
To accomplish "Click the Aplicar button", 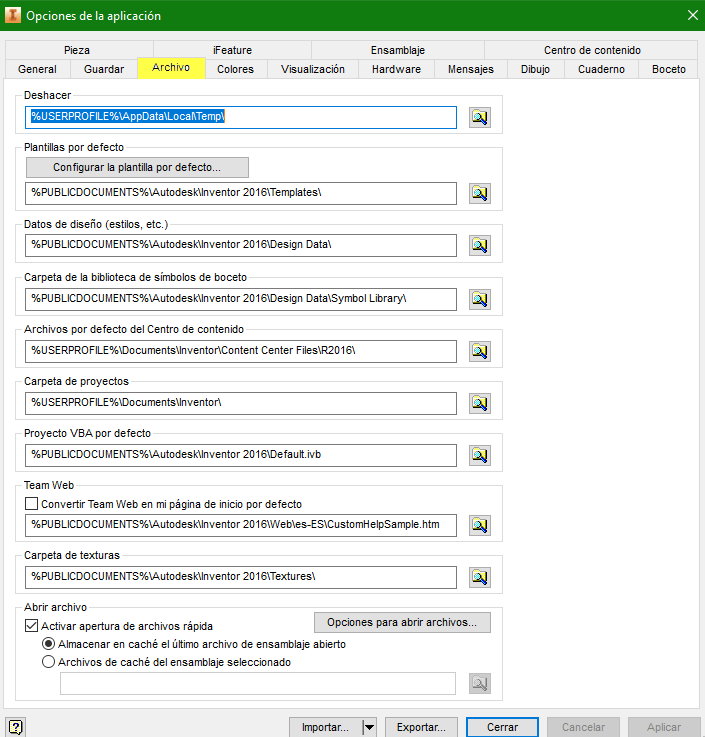I will [x=664, y=727].
